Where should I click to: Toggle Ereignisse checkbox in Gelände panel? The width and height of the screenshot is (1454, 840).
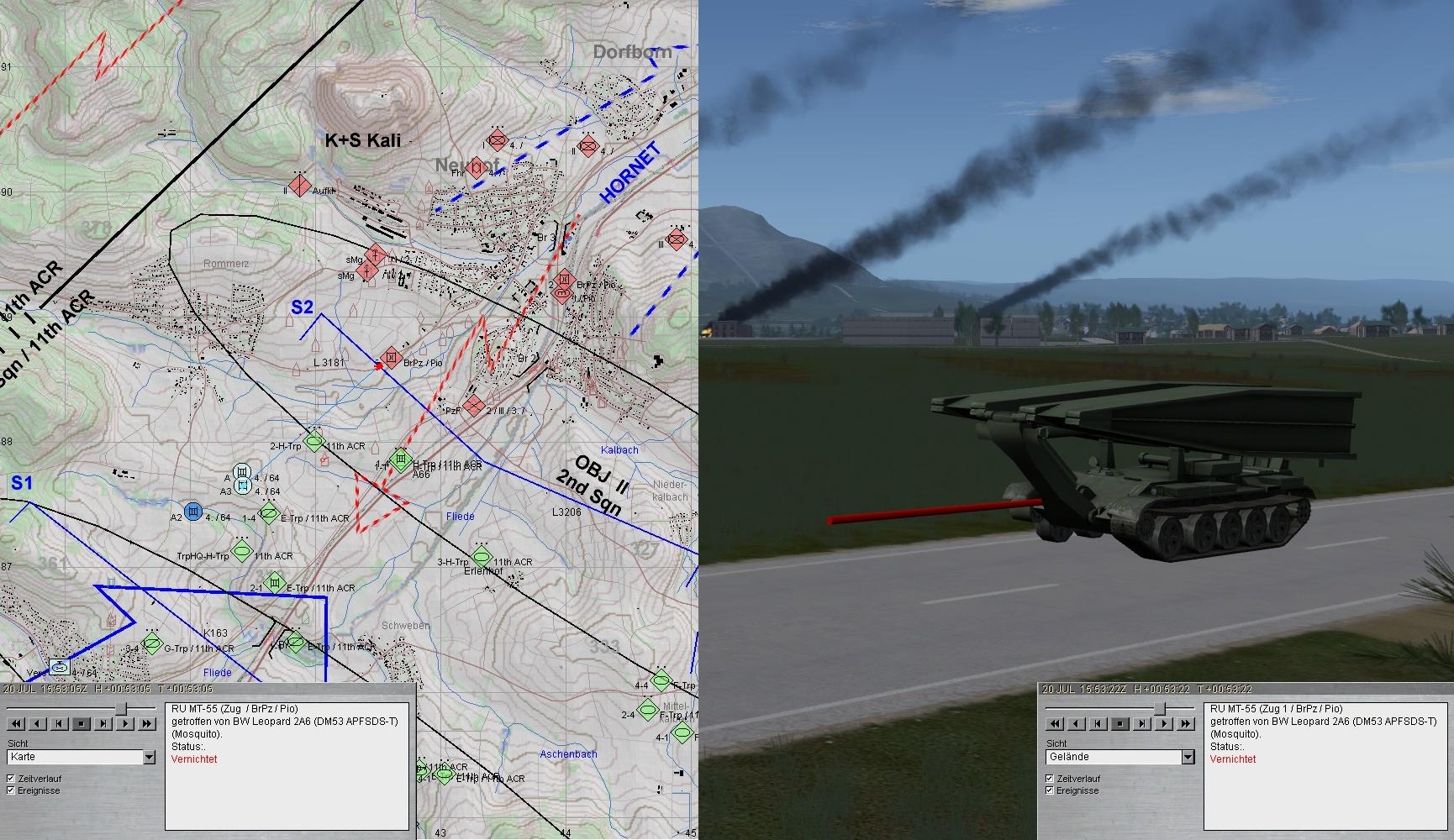(x=1050, y=790)
